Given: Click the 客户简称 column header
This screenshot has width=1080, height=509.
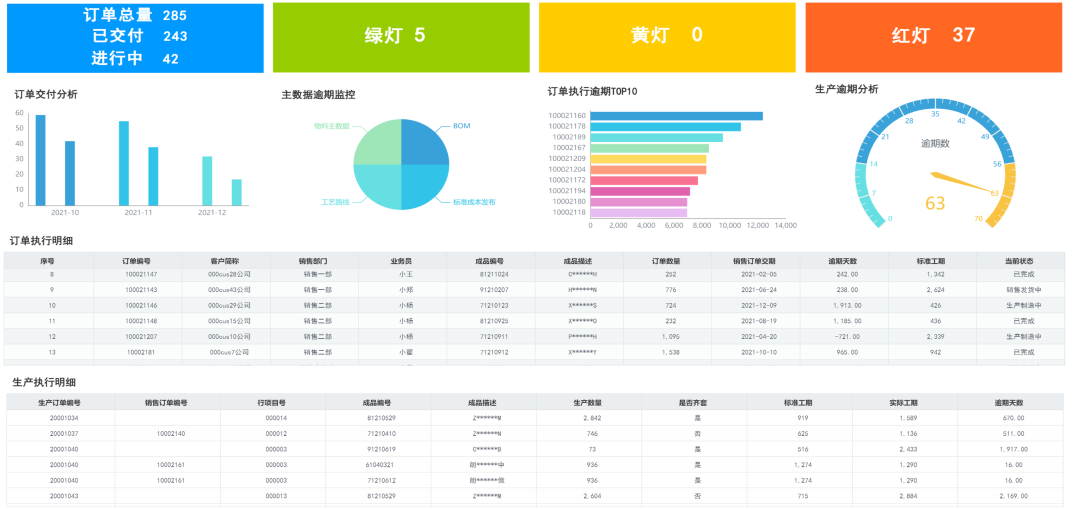Looking at the screenshot, I should click(225, 261).
